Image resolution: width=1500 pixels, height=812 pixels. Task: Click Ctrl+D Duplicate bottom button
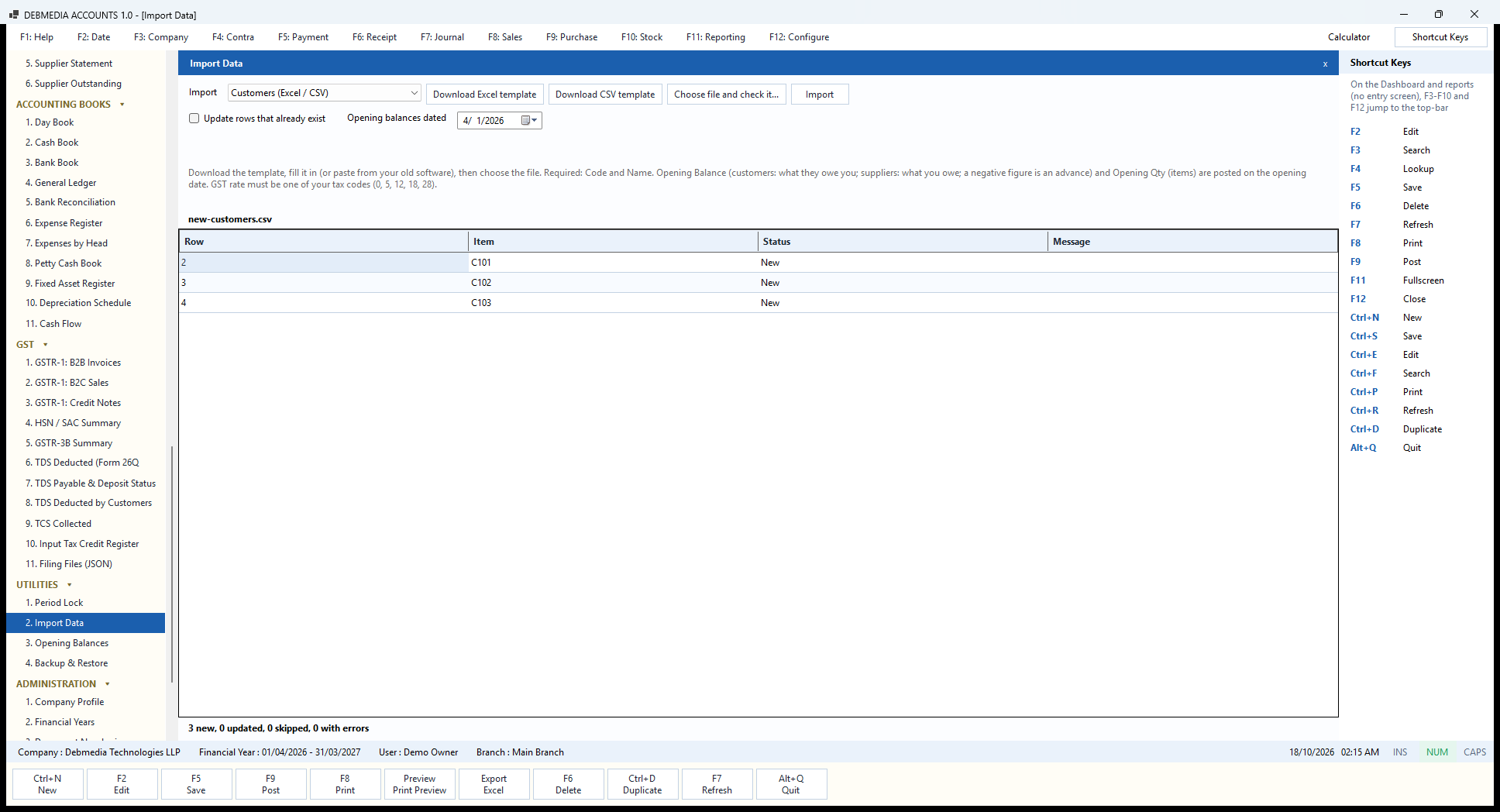click(642, 784)
